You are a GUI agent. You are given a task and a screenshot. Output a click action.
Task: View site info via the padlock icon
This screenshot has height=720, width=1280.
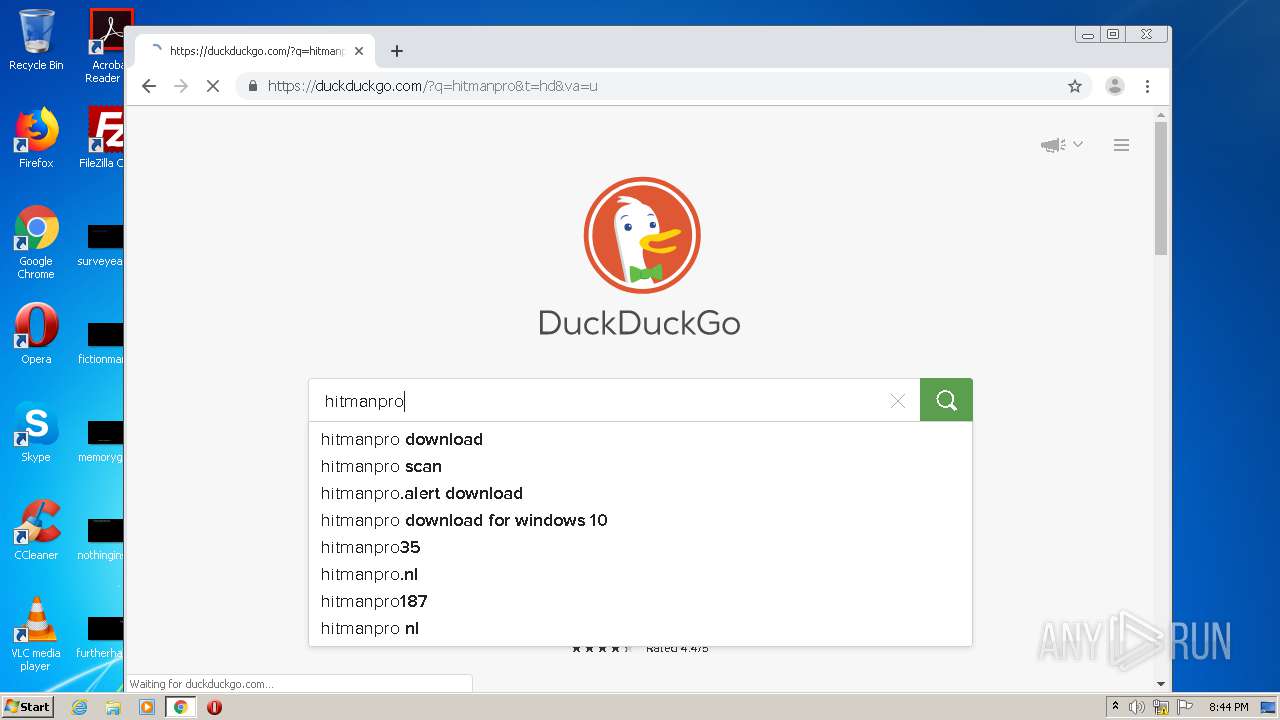point(253,86)
